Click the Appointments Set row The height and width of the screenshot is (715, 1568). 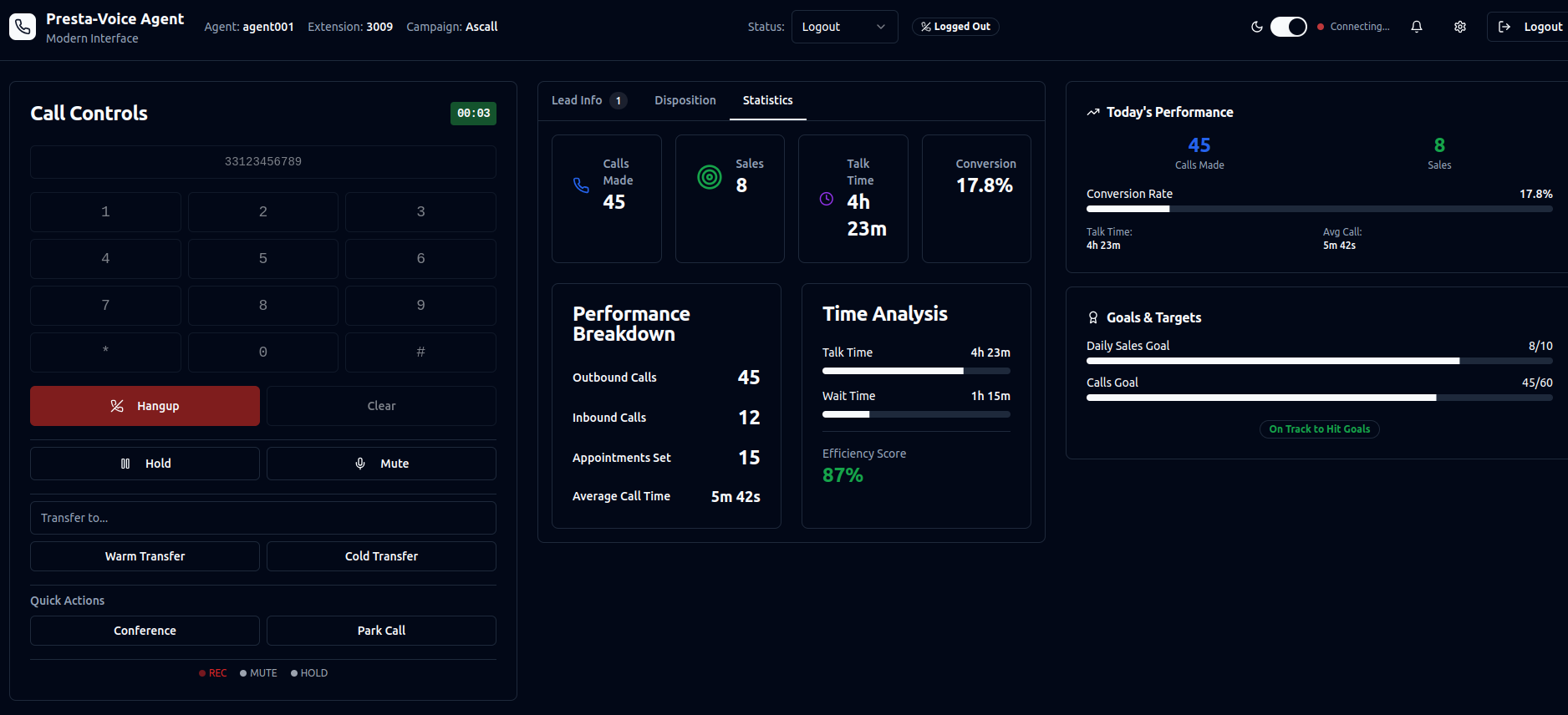tap(666, 458)
